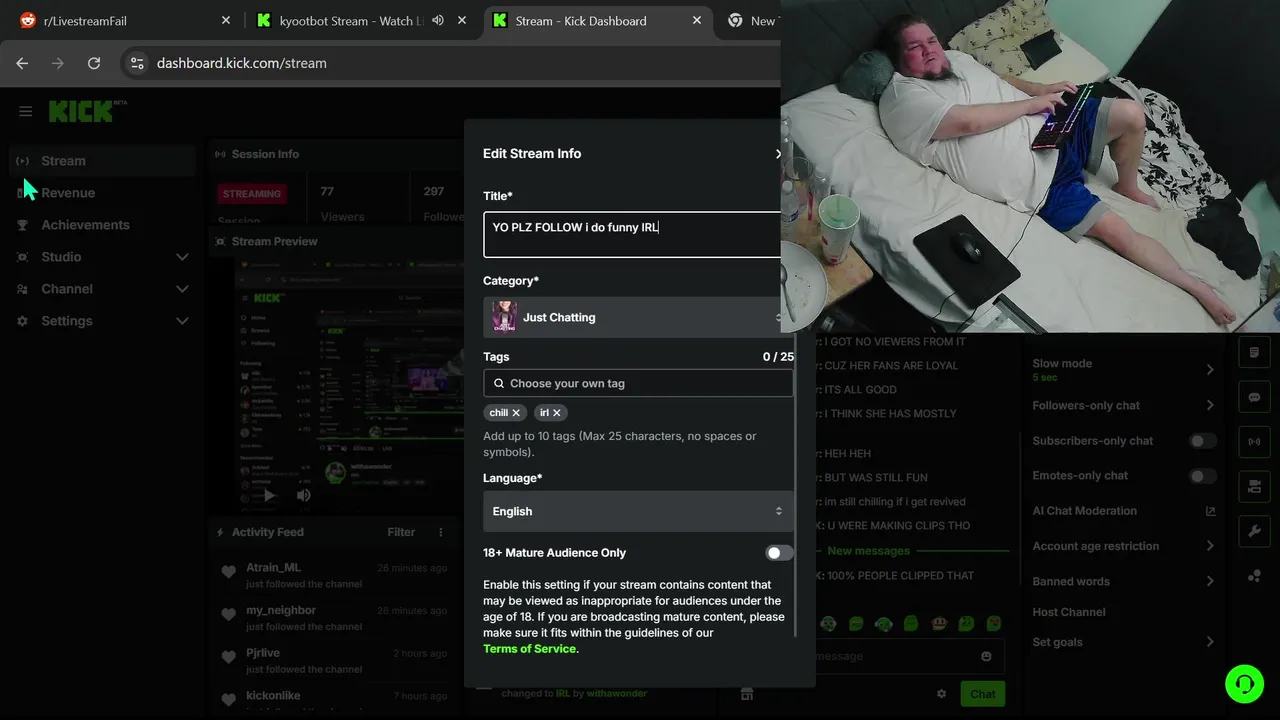Click the three-dots cluster icon in right sidebar
The width and height of the screenshot is (1280, 720).
(1254, 576)
